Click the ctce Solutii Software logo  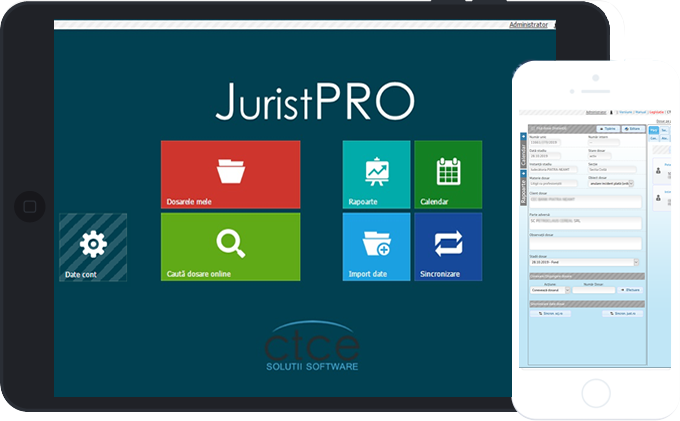point(312,346)
